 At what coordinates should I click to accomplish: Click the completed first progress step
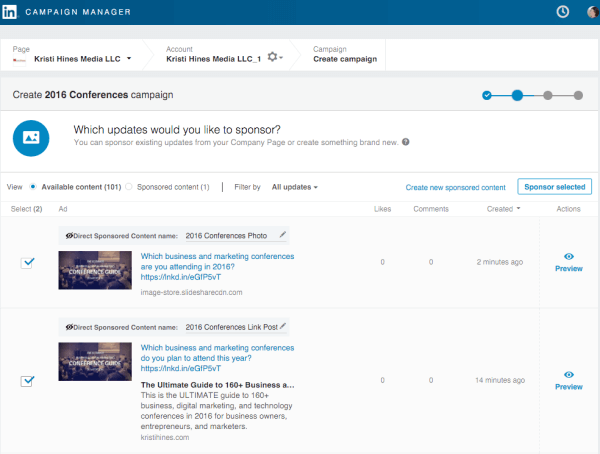pyautogui.click(x=487, y=95)
